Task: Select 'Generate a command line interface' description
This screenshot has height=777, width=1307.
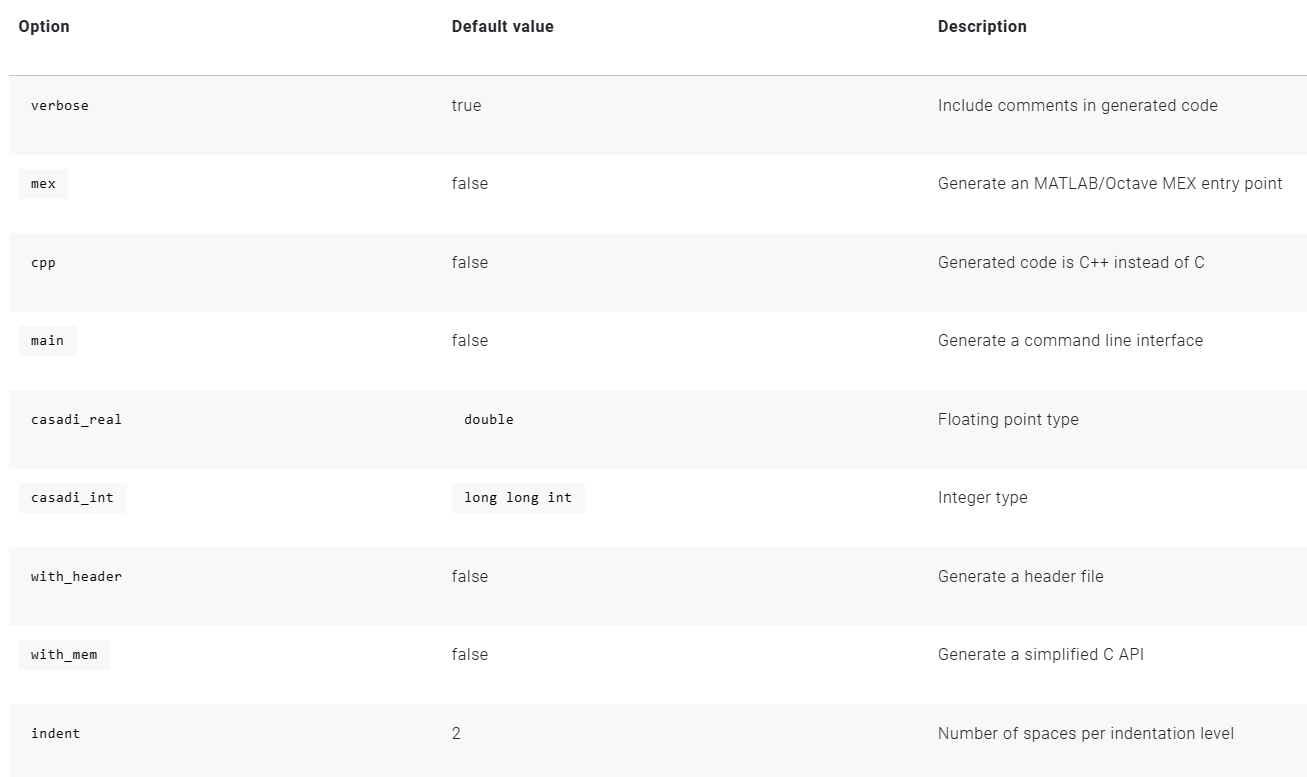Action: coord(1070,341)
